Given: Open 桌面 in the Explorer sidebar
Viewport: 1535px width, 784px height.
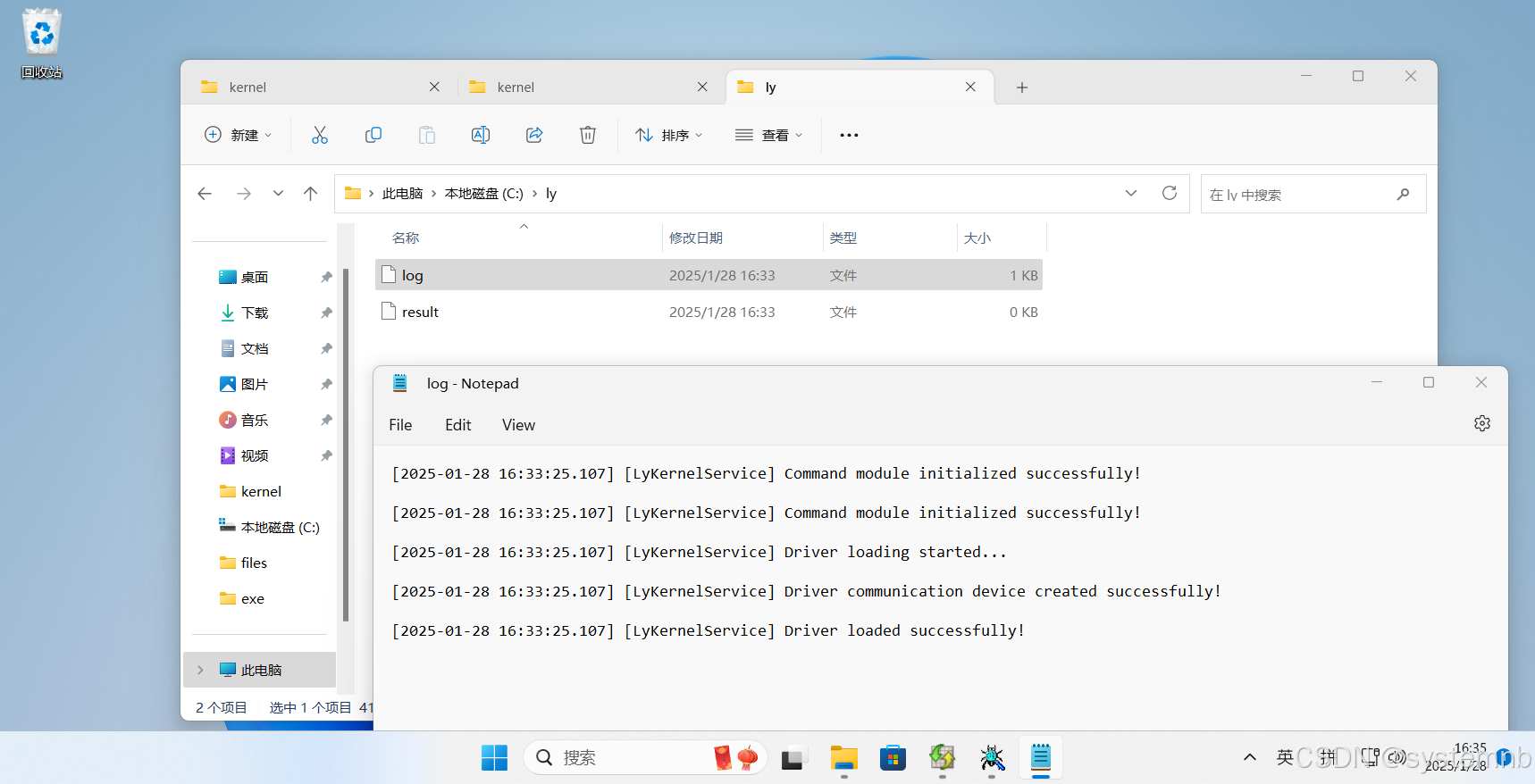Looking at the screenshot, I should click(255, 277).
